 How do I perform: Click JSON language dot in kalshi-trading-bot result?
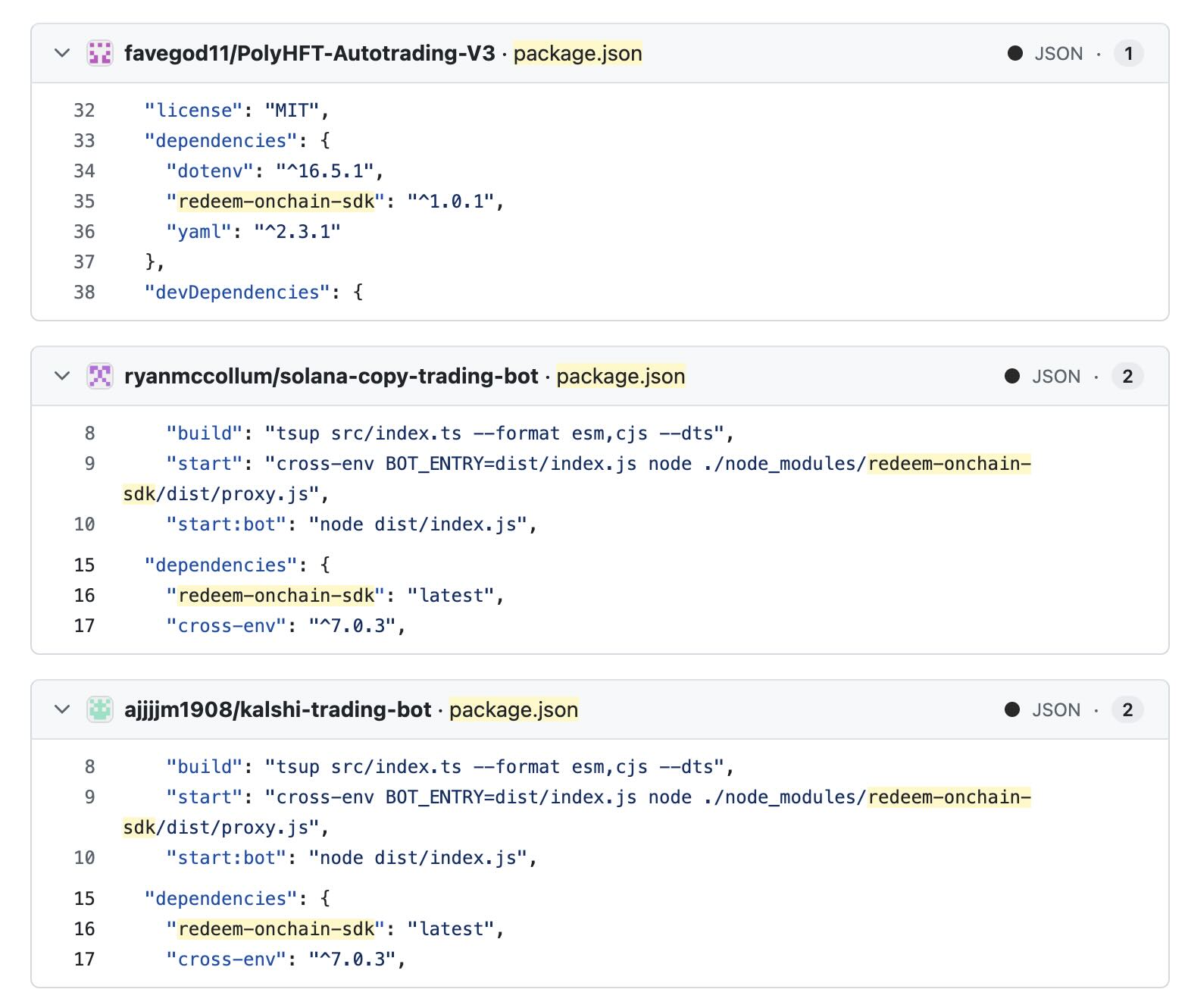pos(1012,709)
